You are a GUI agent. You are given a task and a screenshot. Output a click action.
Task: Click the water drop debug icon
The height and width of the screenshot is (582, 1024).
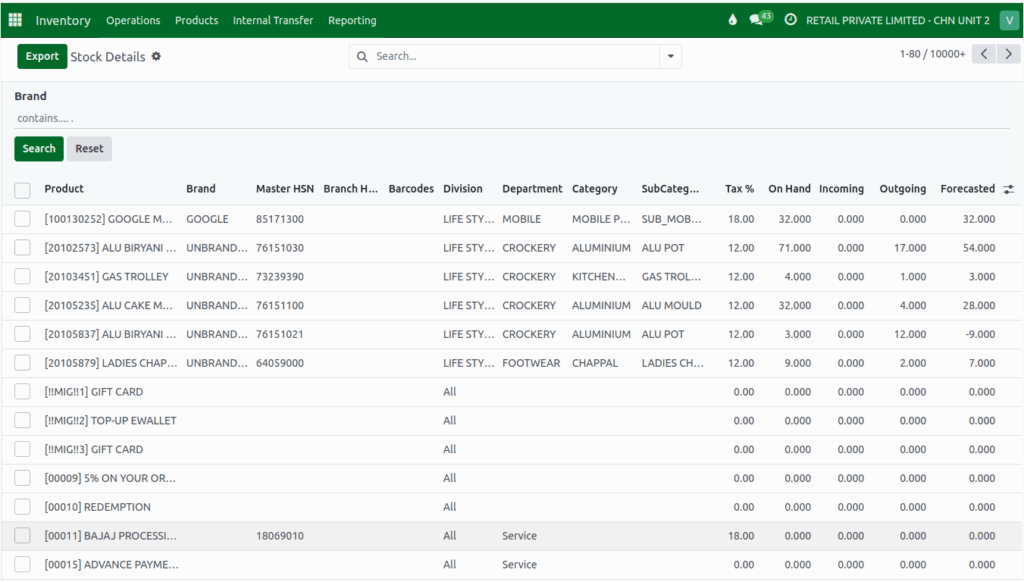coord(732,20)
